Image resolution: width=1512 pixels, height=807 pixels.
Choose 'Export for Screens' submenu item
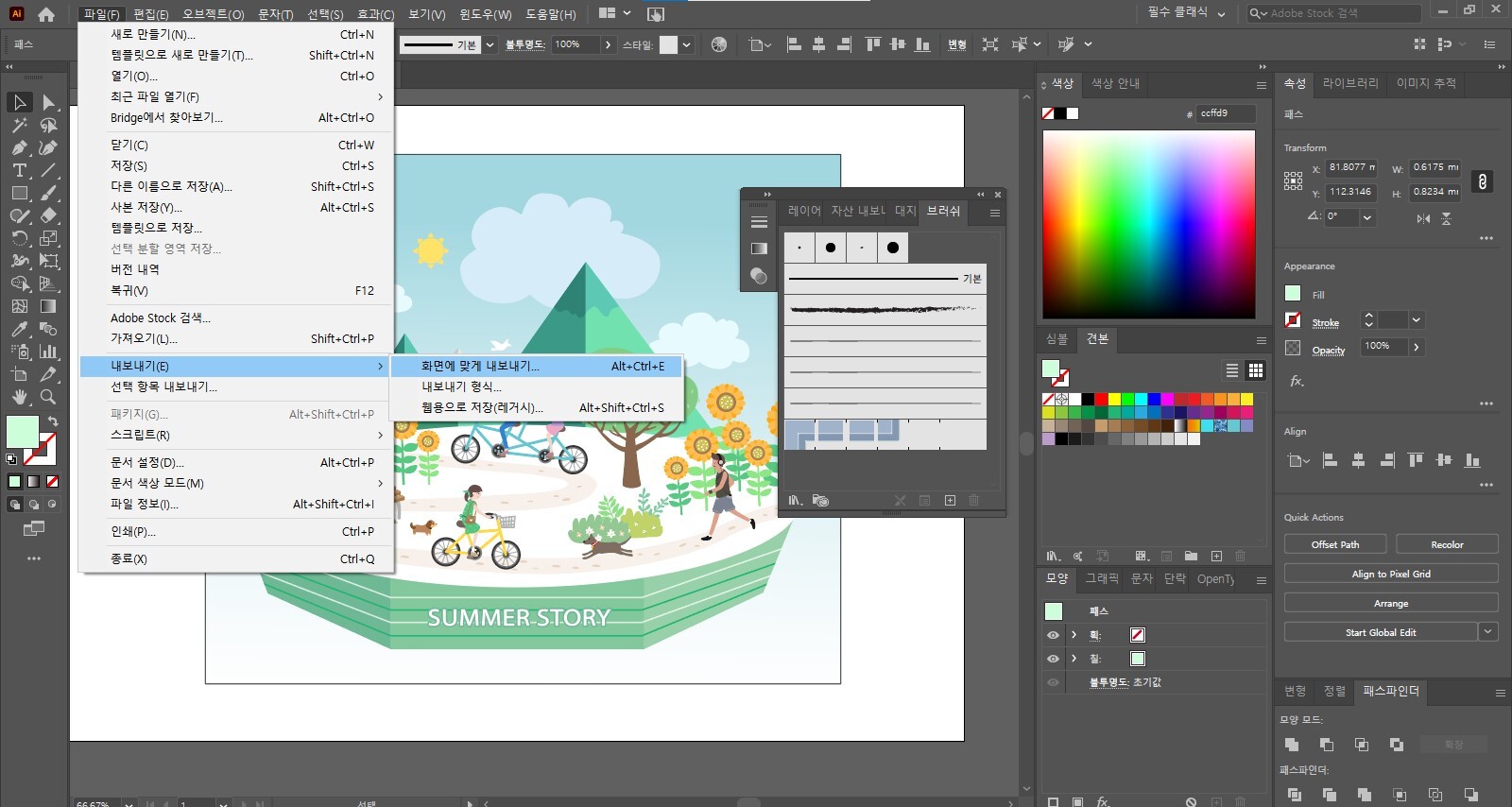point(480,366)
